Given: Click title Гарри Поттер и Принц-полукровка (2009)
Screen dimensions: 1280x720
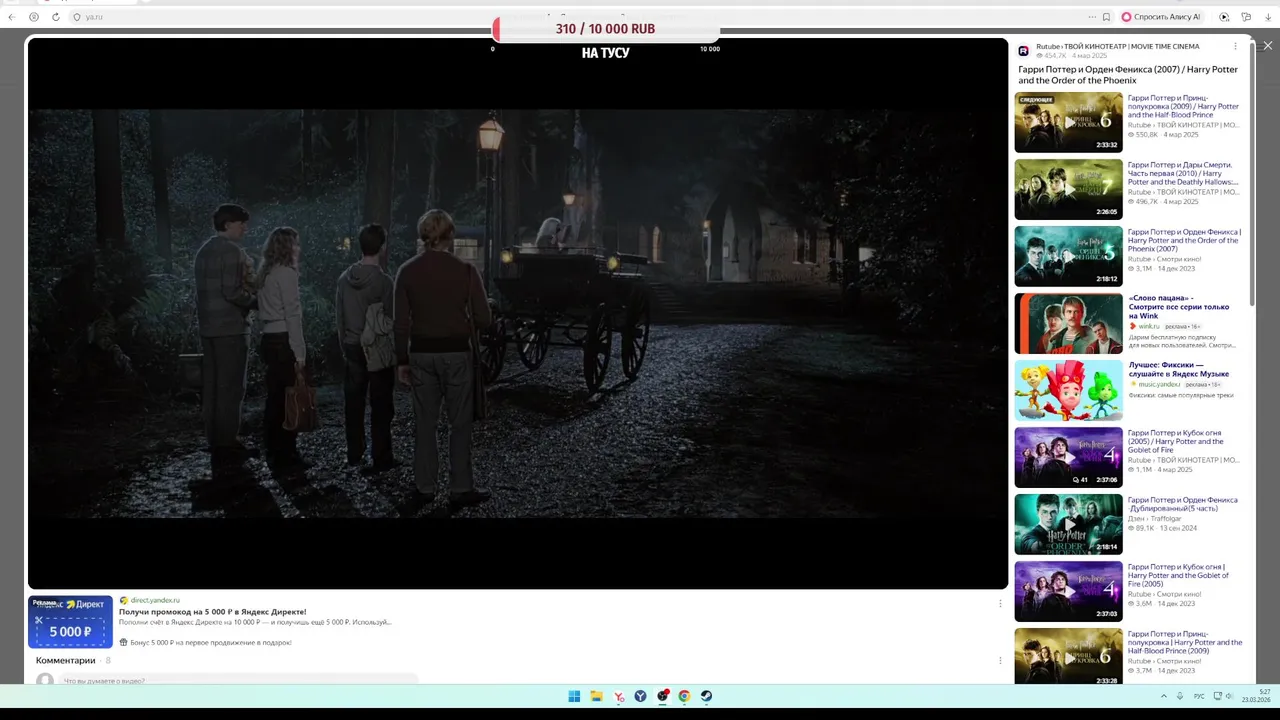Looking at the screenshot, I should (x=1183, y=106).
